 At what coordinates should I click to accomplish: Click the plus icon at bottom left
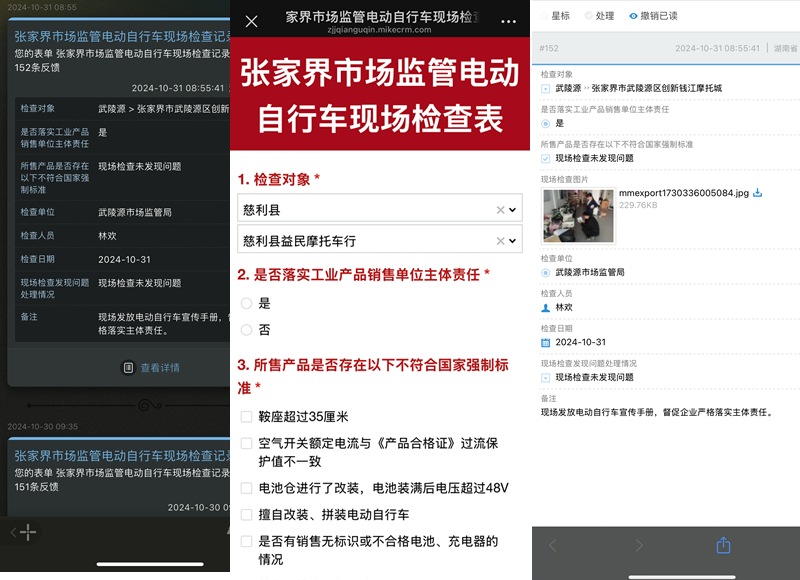pos(28,532)
